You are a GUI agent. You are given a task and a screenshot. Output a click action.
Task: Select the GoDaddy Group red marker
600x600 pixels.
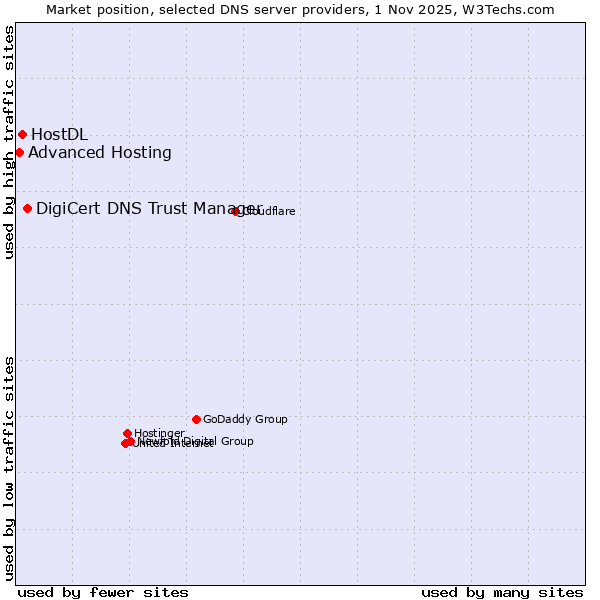[196, 419]
